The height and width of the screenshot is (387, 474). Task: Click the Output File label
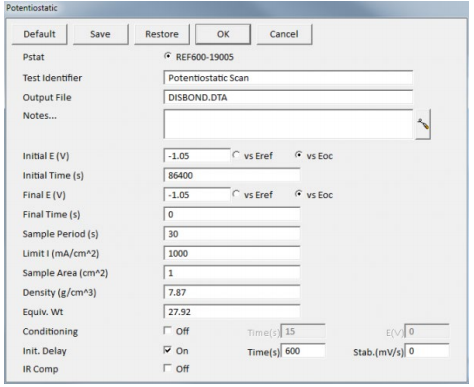[x=47, y=97]
